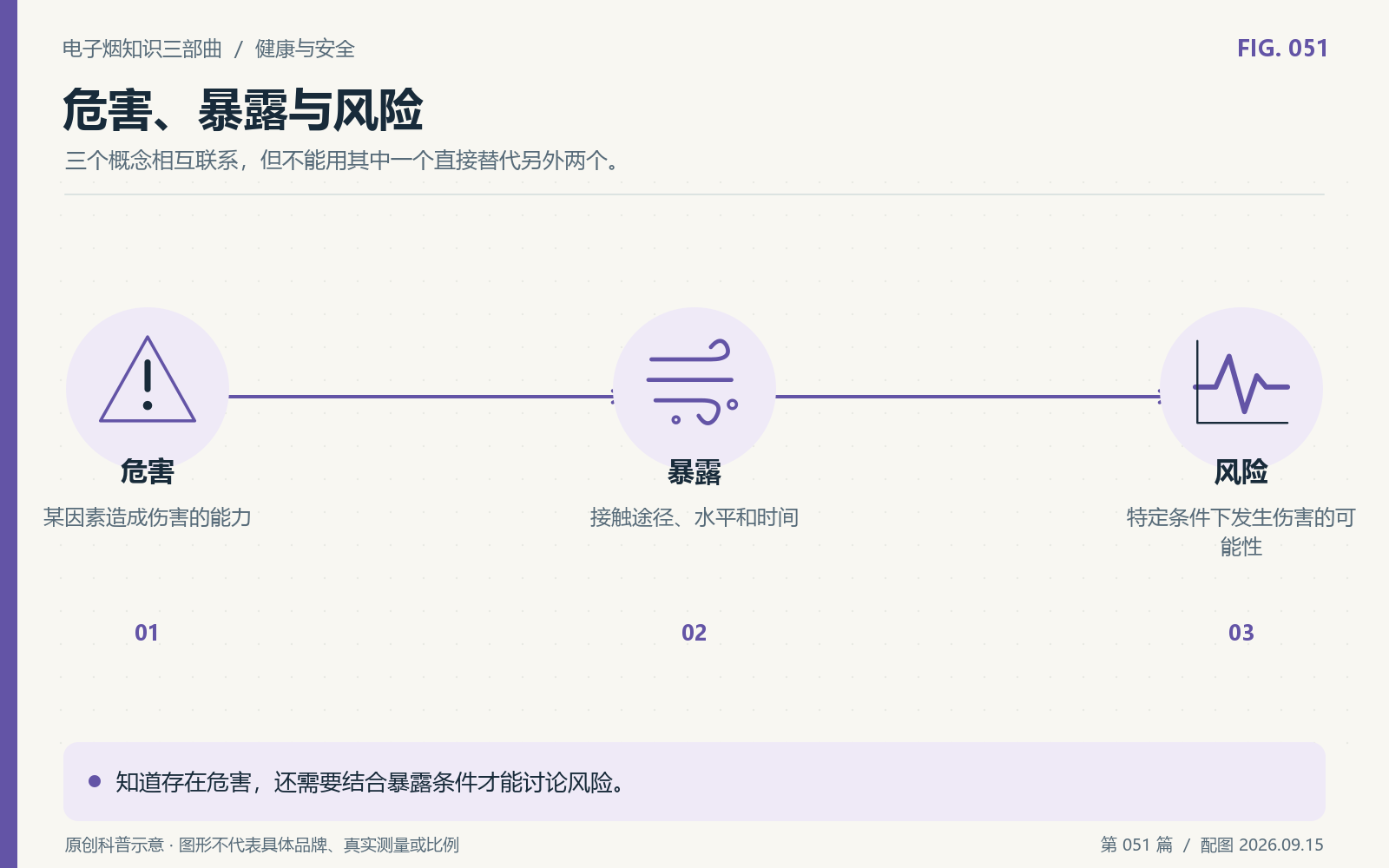The height and width of the screenshot is (868, 1389).
Task: Click the FIG. 051 label
Action: [1282, 49]
